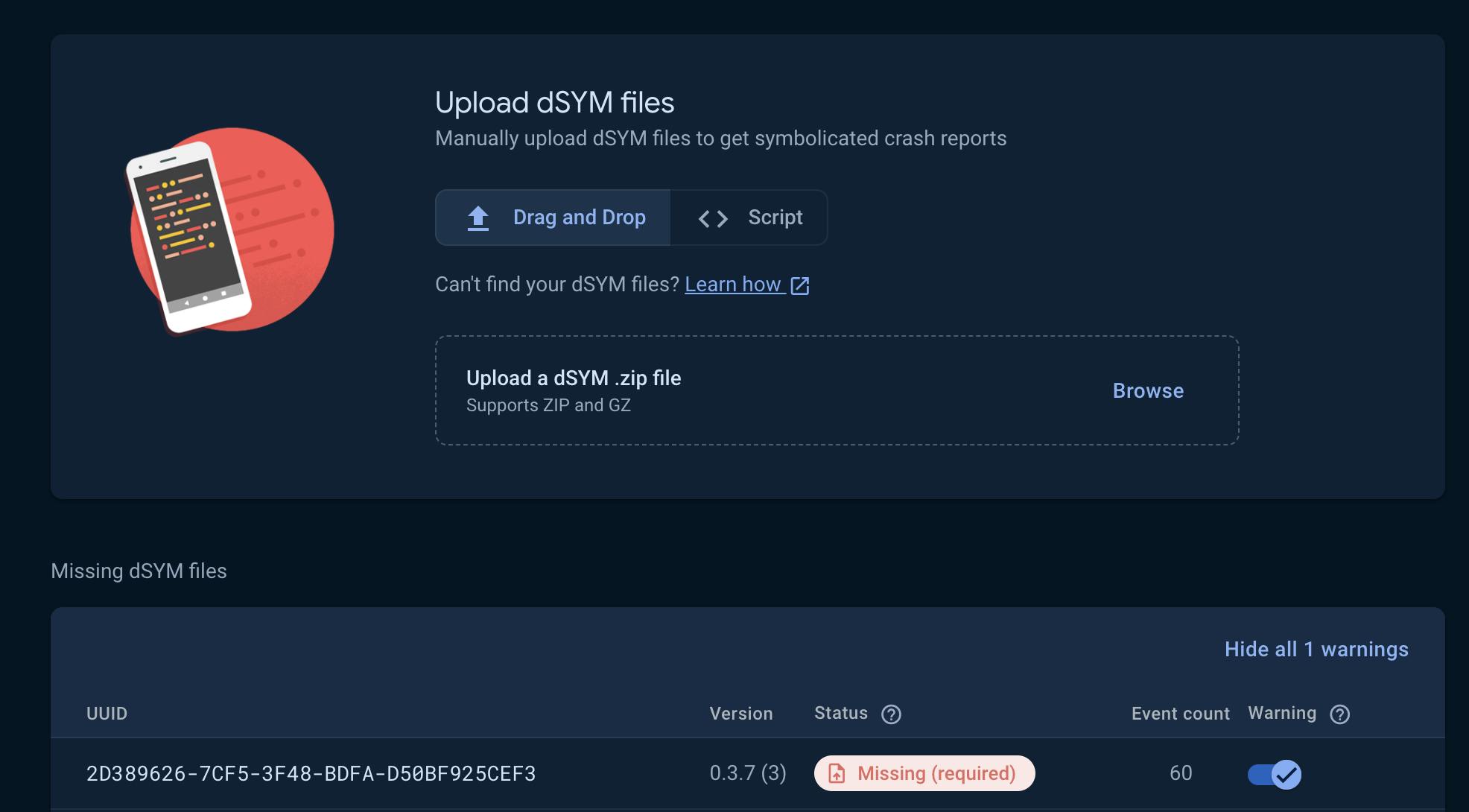The image size is (1469, 812).
Task: Open the Status column help icon
Action: (891, 714)
